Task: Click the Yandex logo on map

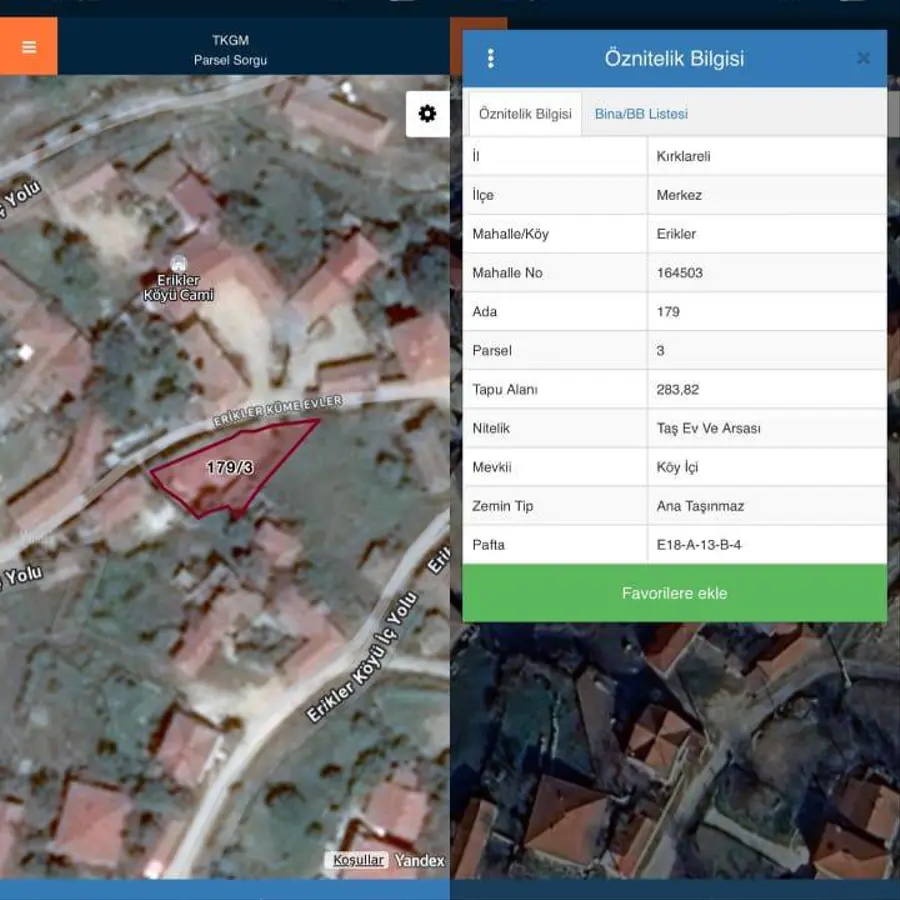Action: coord(419,860)
